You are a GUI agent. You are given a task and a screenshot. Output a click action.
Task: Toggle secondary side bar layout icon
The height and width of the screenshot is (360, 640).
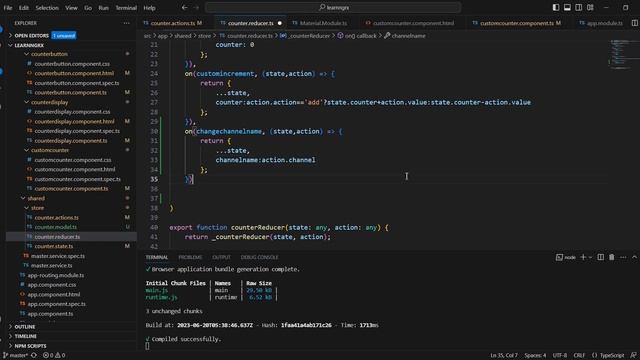tap(579, 7)
